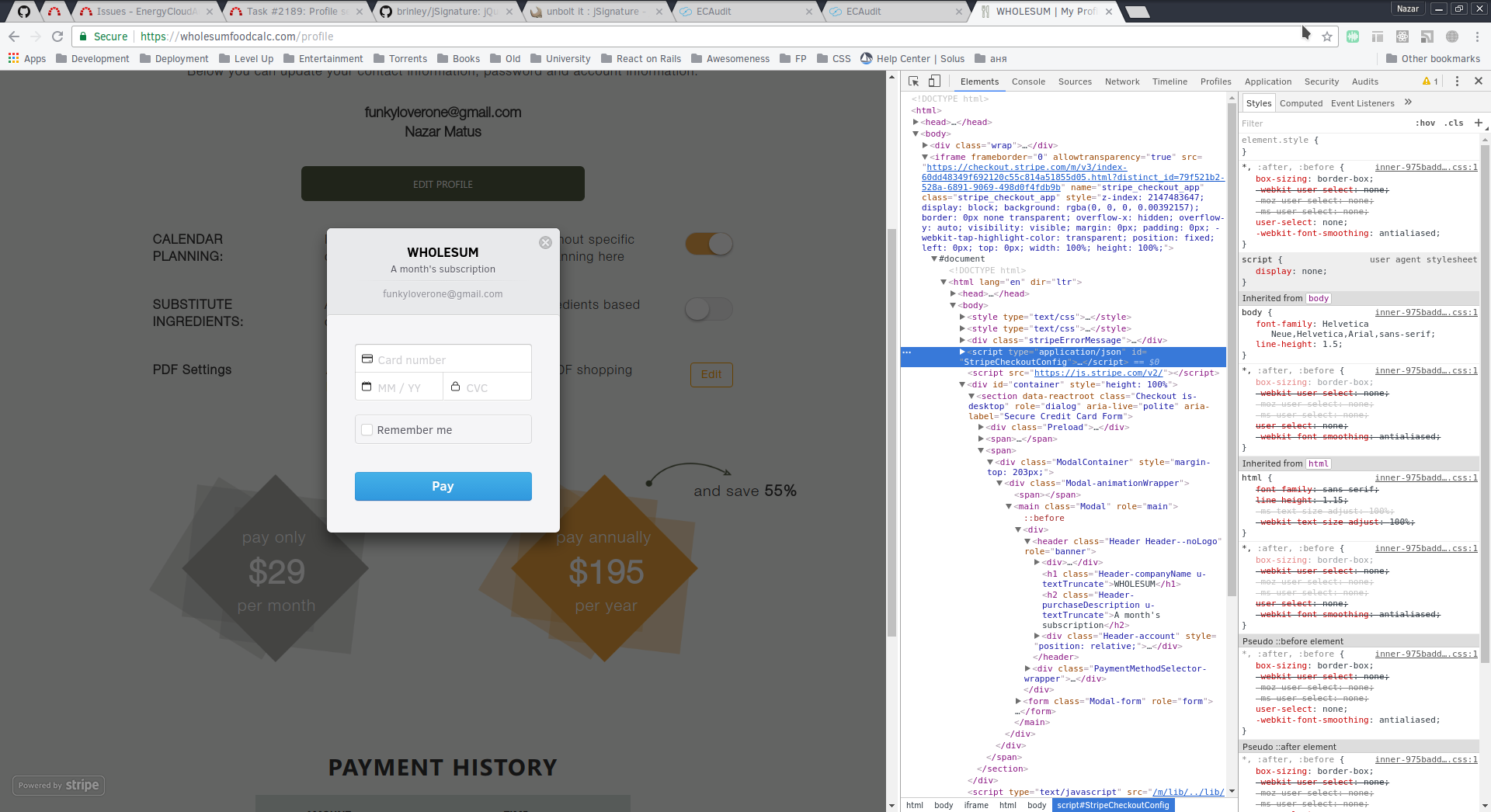
Task: Open the Other bookmarks folder
Action: pos(1433,58)
